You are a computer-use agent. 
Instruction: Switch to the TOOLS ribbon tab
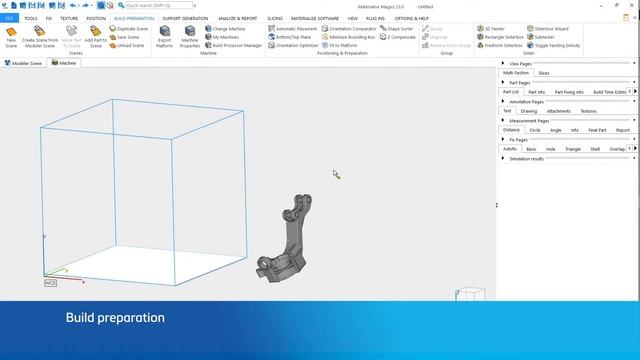[31, 18]
